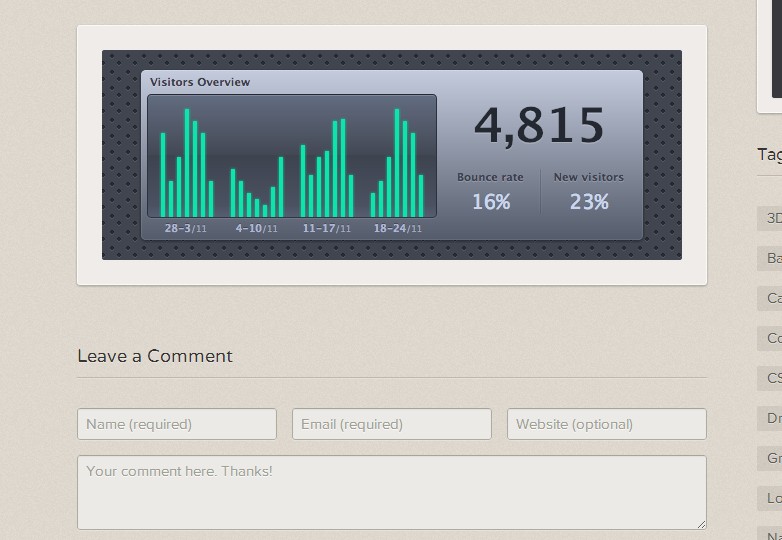The height and width of the screenshot is (540, 782).
Task: Click the Bounce rate 16% stat
Action: pos(490,191)
